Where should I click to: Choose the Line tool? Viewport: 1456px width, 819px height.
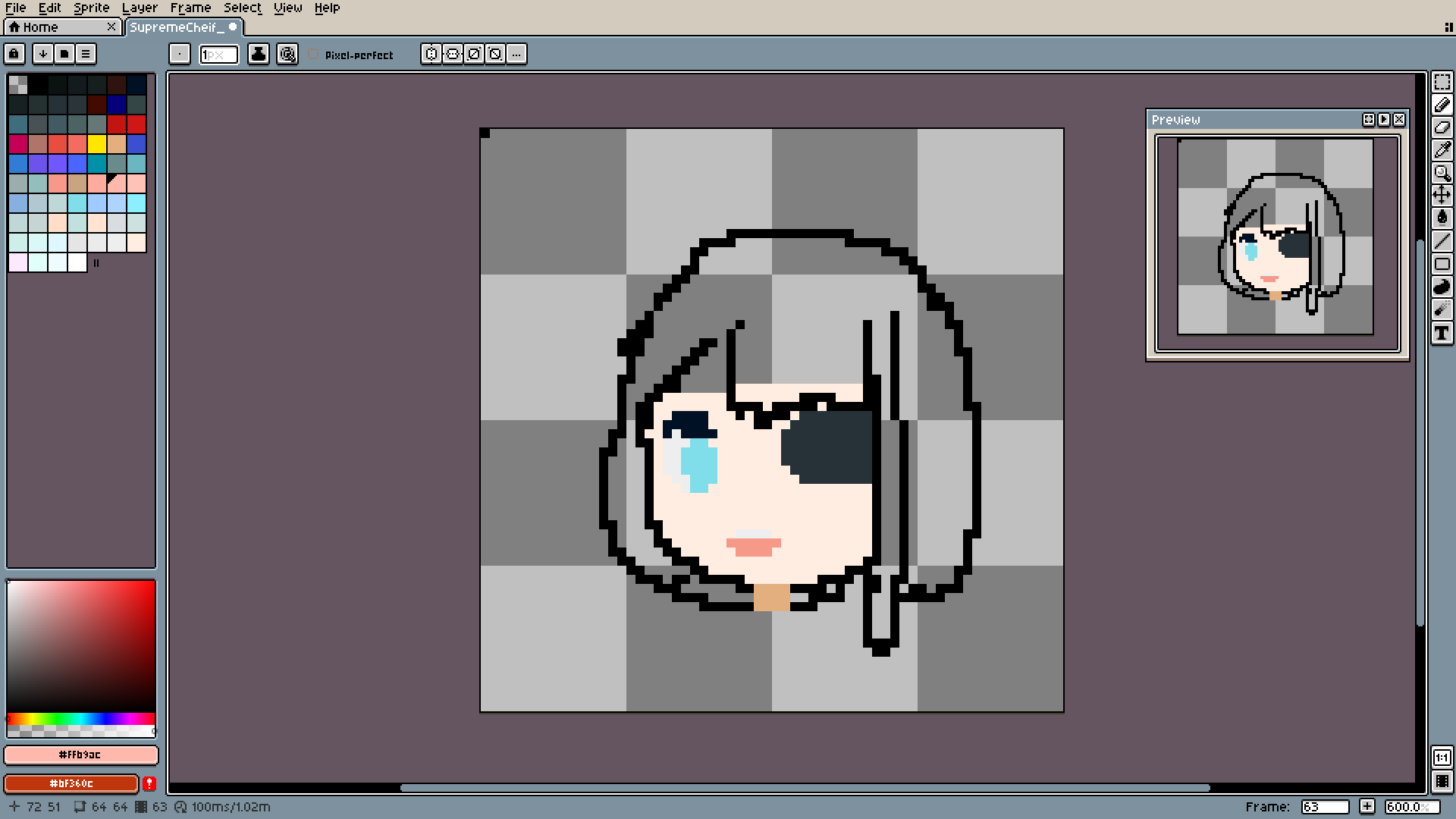pyautogui.click(x=1442, y=241)
